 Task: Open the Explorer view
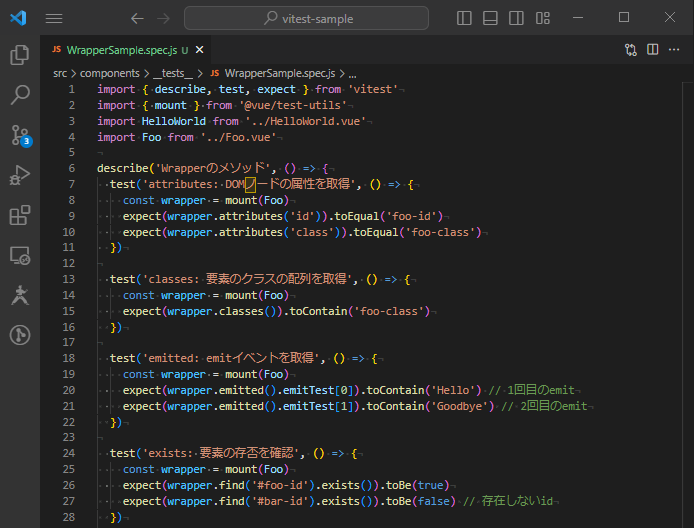(20, 54)
